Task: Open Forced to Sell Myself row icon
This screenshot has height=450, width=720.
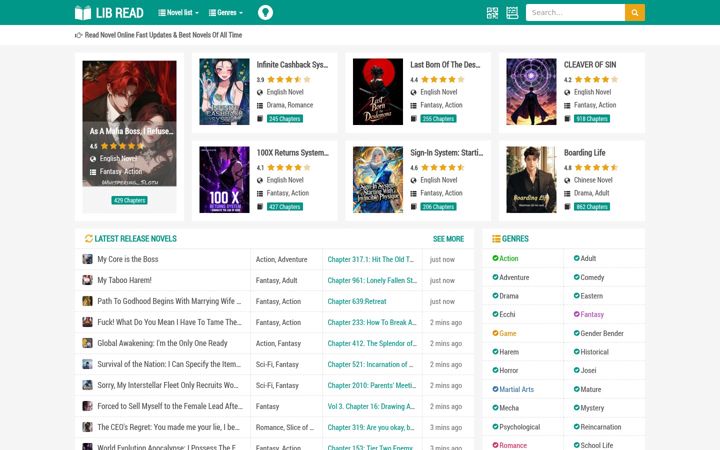Action: click(x=87, y=406)
